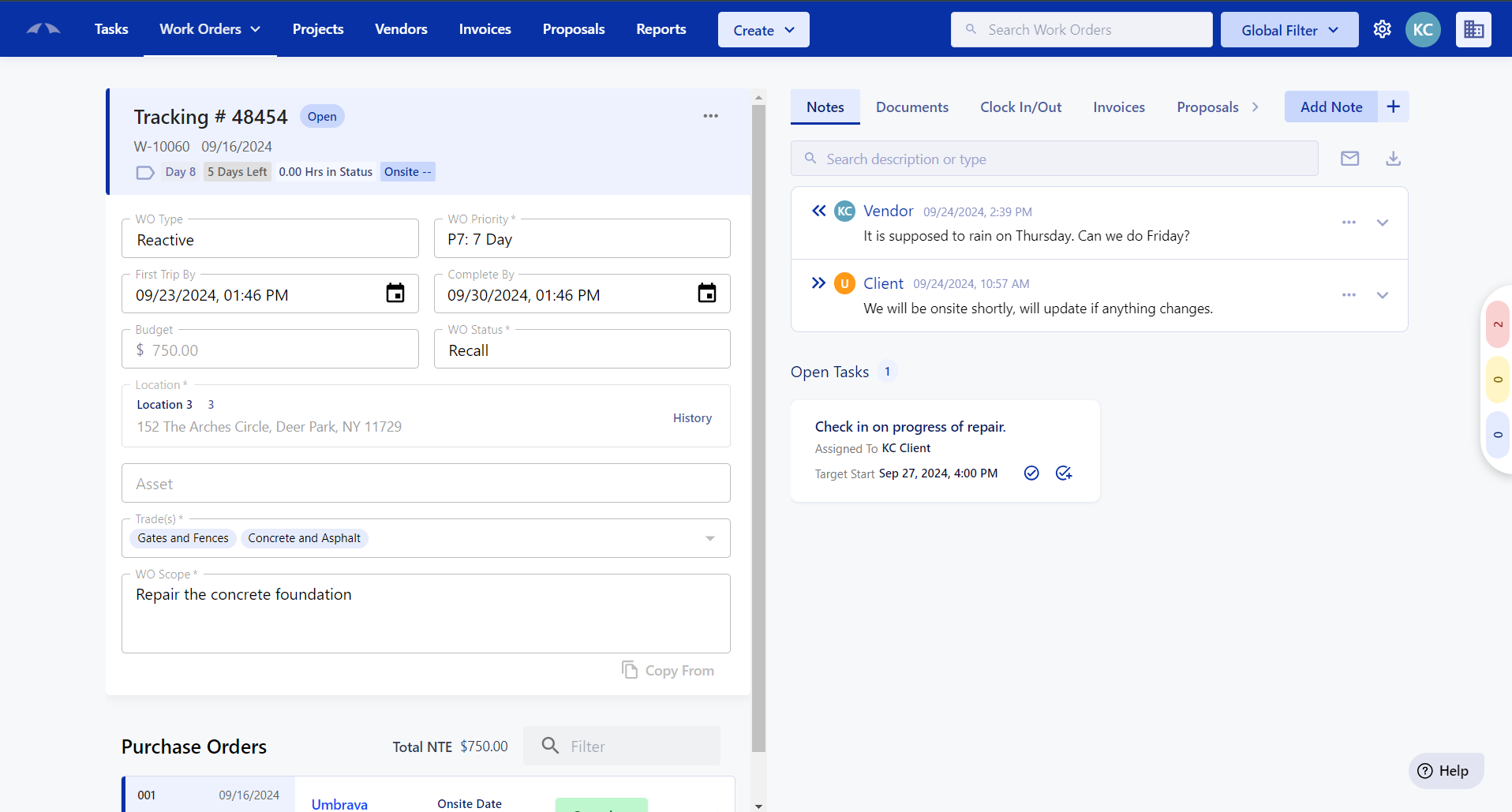Open the Location History link
The image size is (1512, 812).
pos(692,418)
